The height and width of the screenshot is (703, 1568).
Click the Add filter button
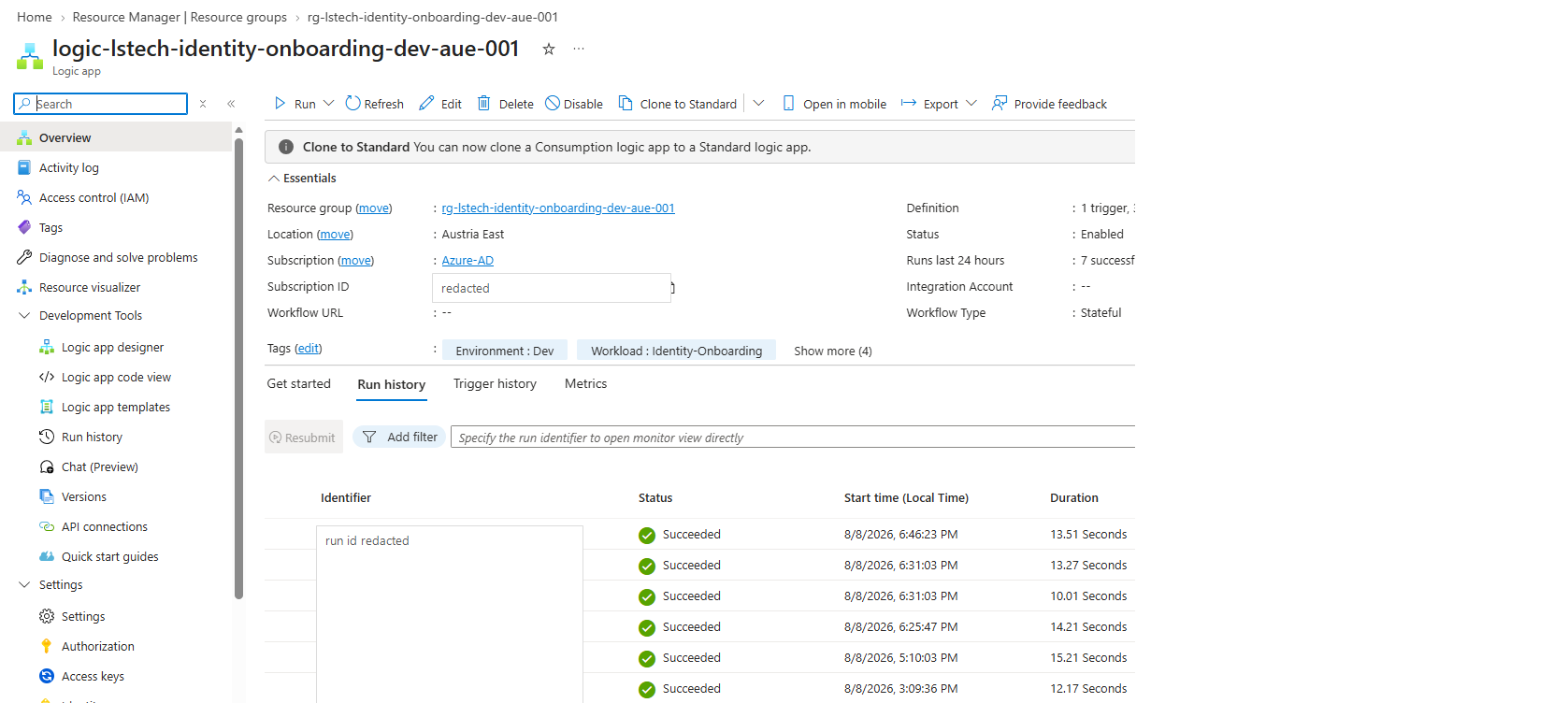click(x=400, y=437)
